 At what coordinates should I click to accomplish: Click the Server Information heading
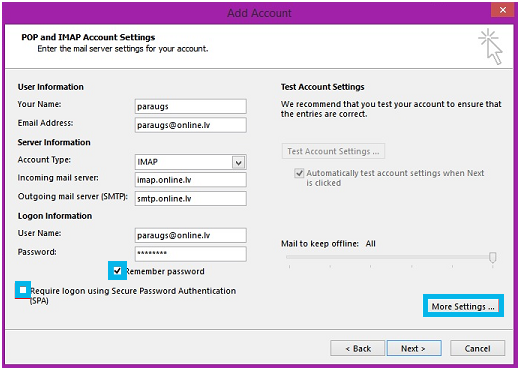tap(54, 142)
